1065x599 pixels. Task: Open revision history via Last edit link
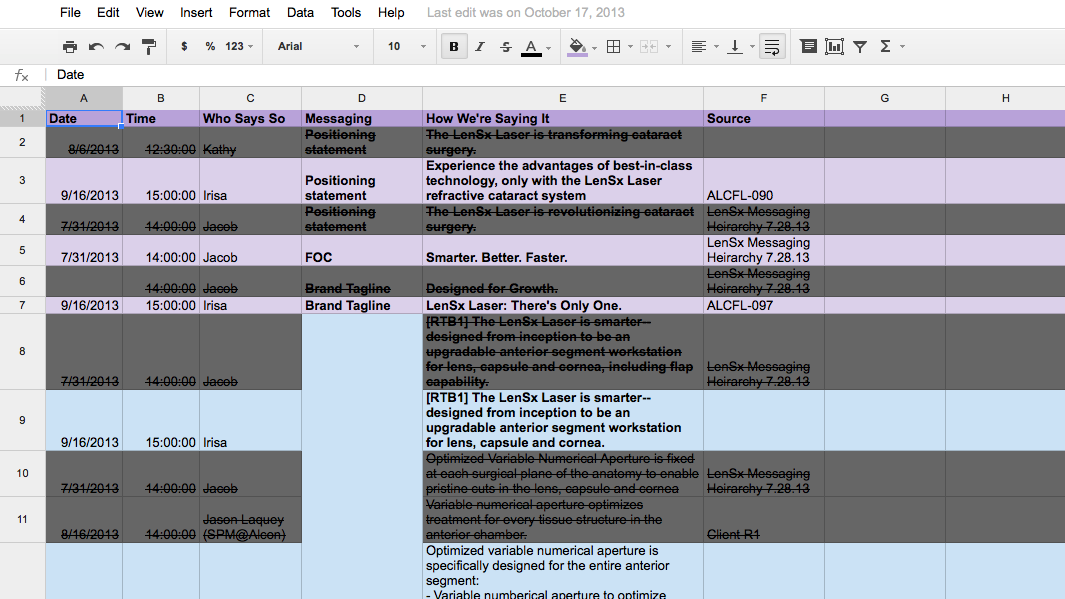click(526, 13)
